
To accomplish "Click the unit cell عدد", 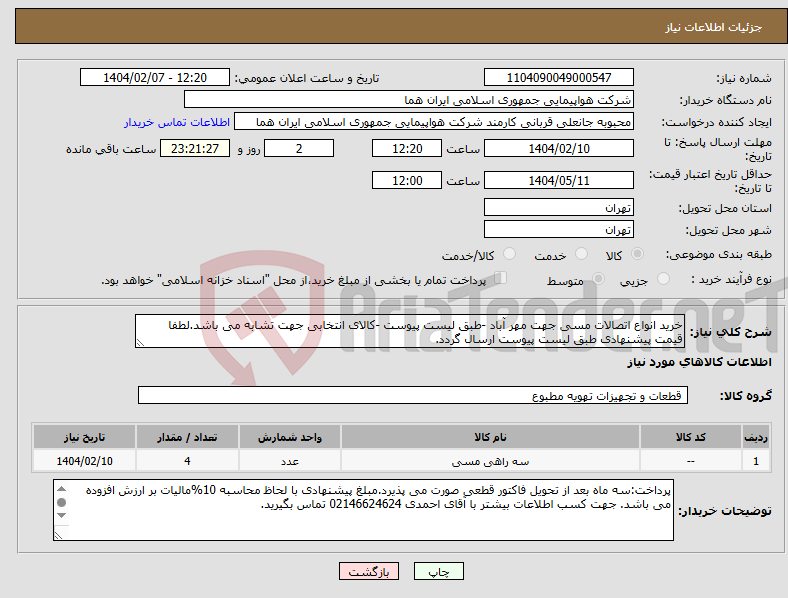I will pos(290,461).
